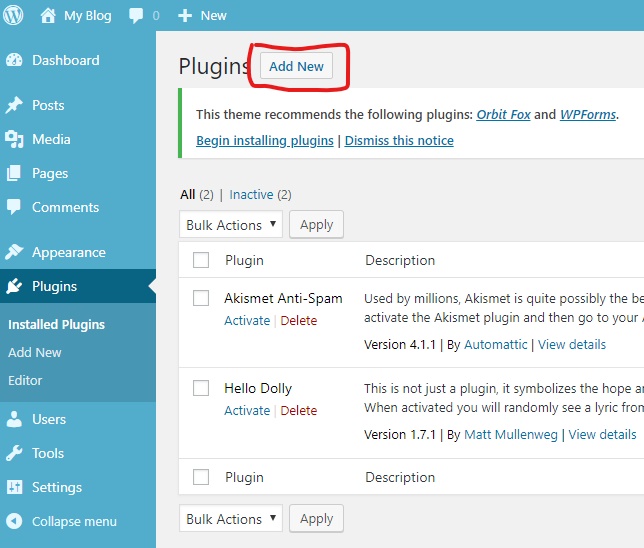Open the top Bulk Actions dropdown
Screen dimensions: 644x548
point(231,224)
